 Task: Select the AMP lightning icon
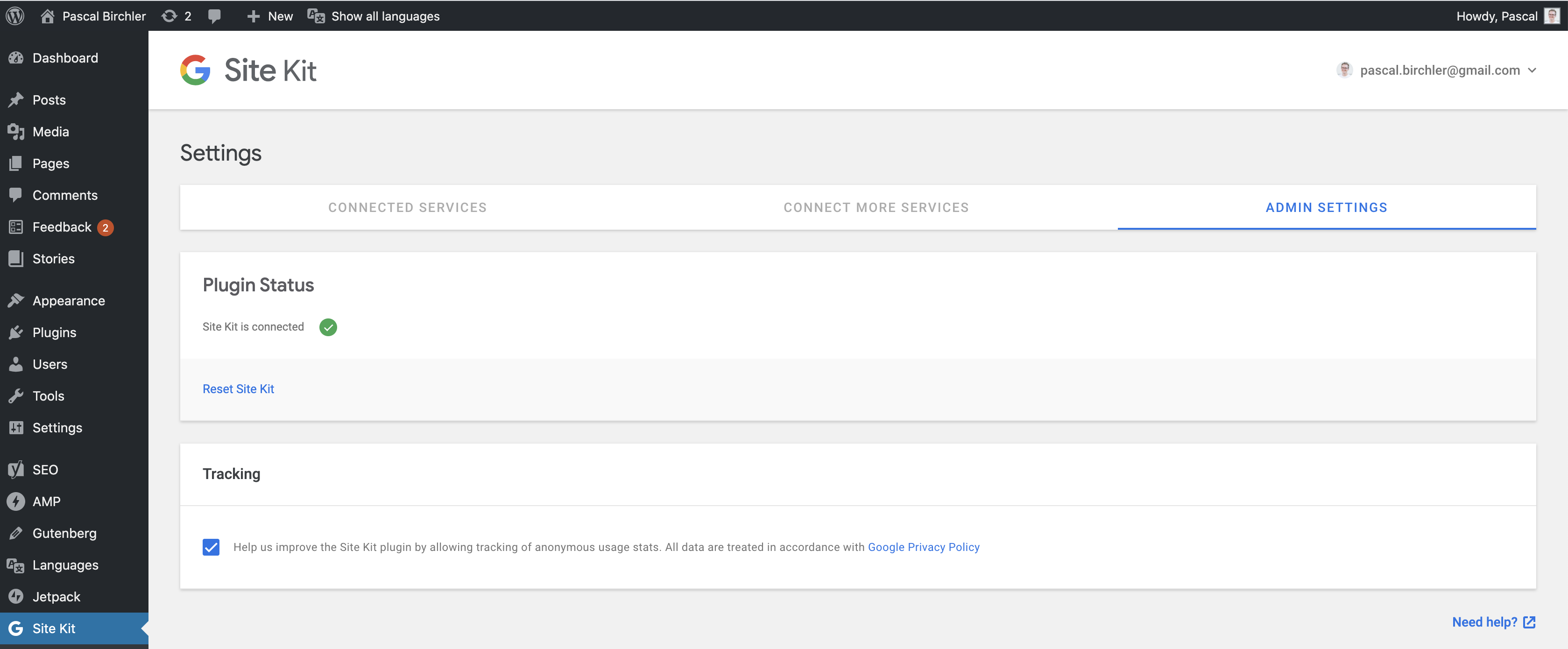(x=16, y=501)
